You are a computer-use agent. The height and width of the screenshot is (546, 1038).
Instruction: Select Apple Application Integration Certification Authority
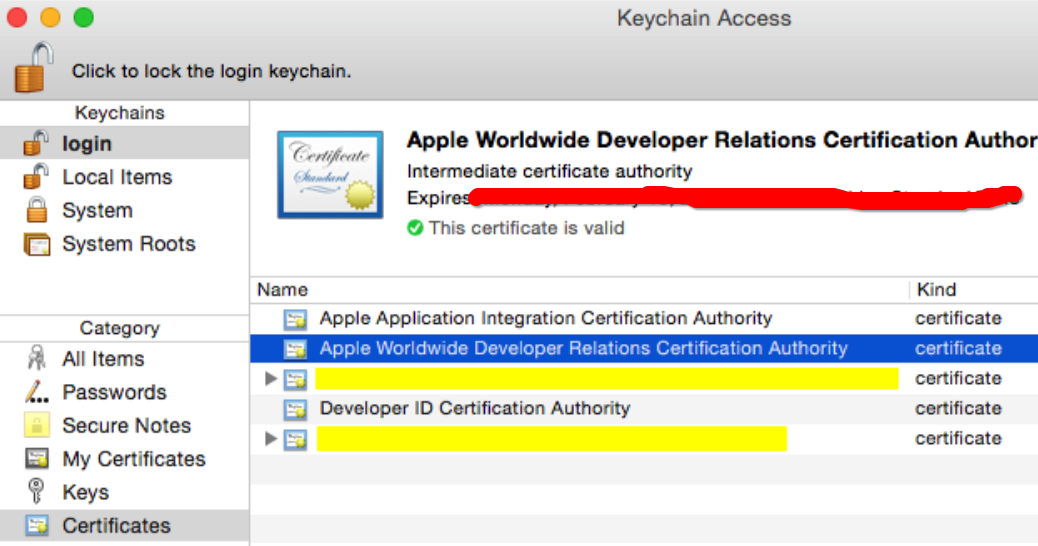click(x=545, y=319)
